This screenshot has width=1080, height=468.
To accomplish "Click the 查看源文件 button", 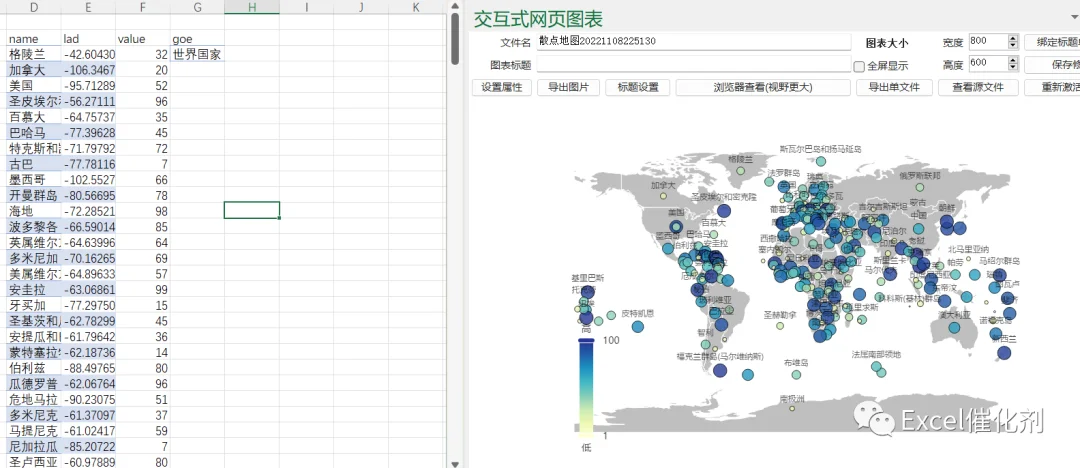I will [977, 88].
